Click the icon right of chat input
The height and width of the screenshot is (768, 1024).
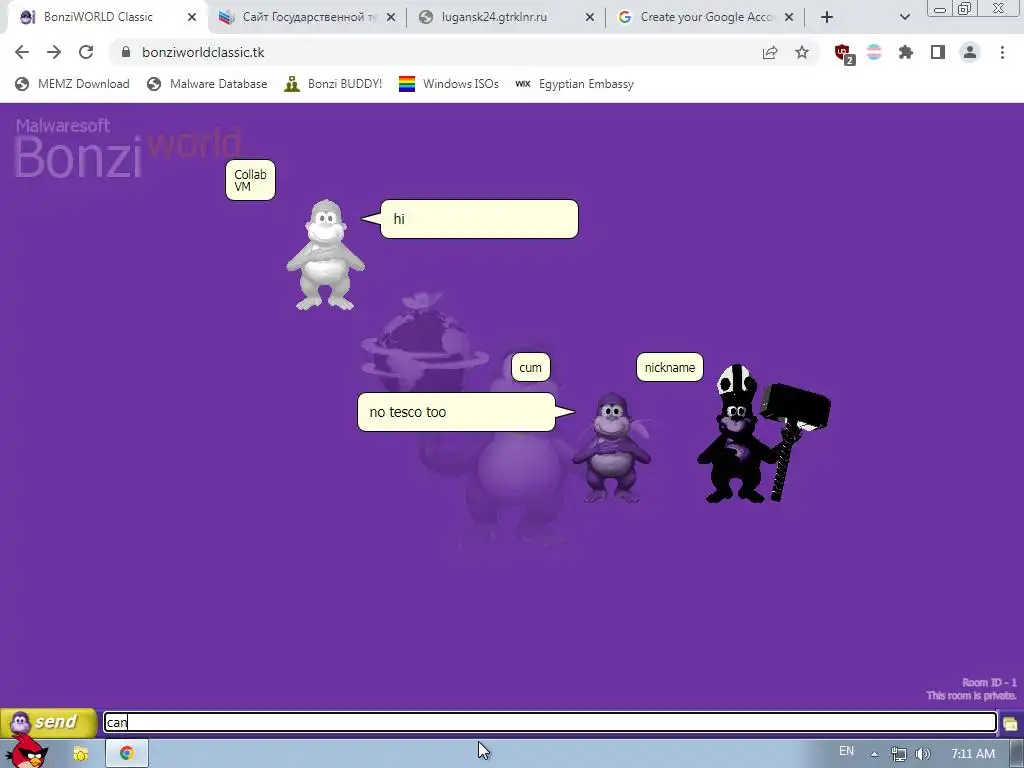tap(1010, 724)
